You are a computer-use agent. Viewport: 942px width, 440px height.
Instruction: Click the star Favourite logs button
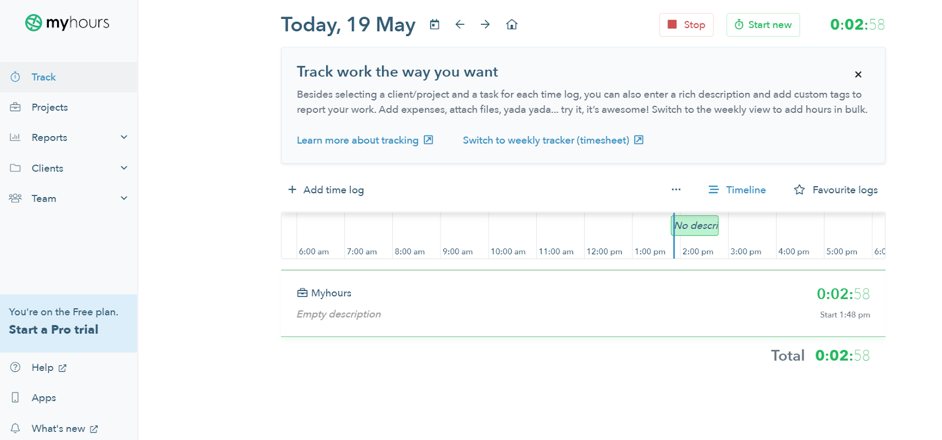835,190
